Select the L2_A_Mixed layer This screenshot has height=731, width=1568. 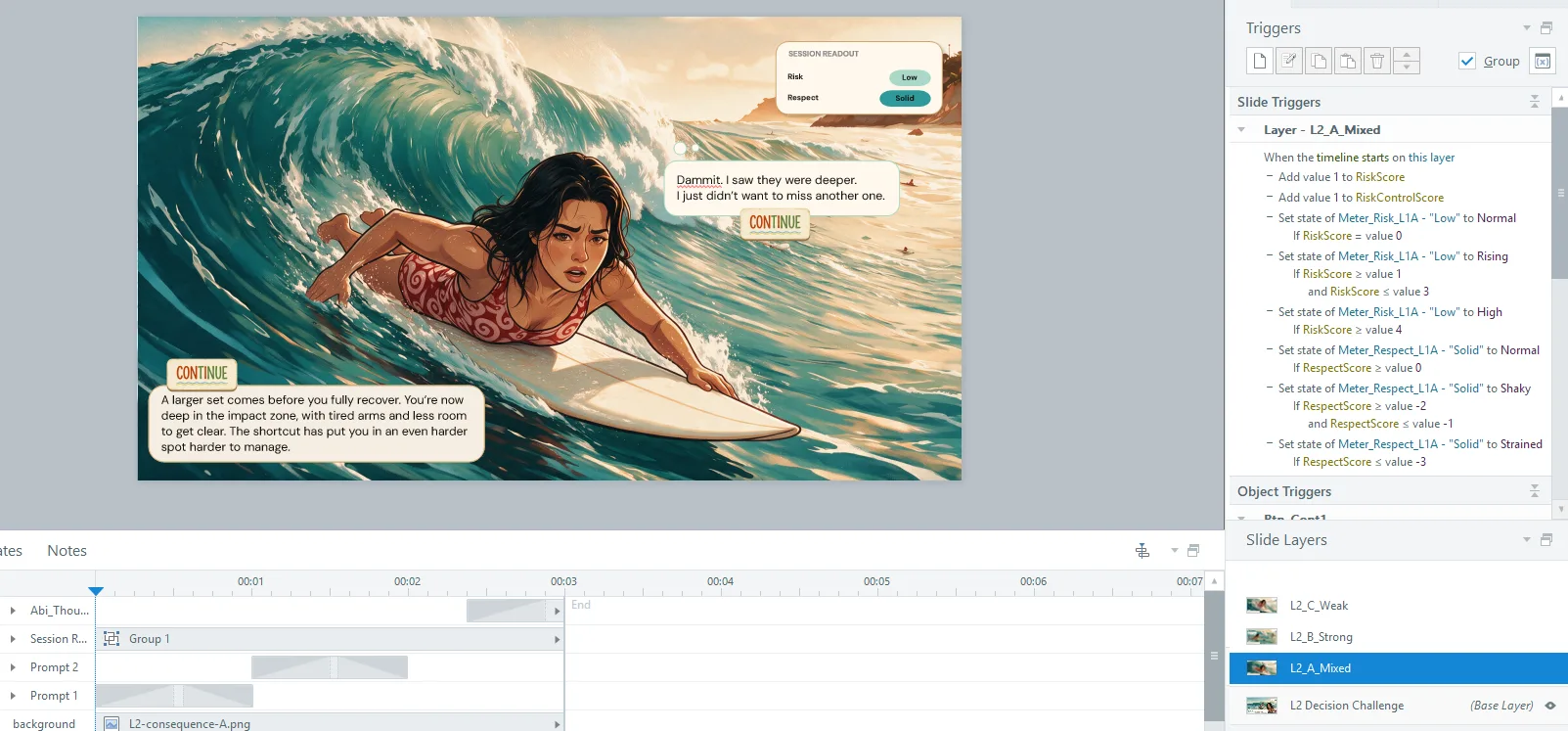click(1398, 668)
